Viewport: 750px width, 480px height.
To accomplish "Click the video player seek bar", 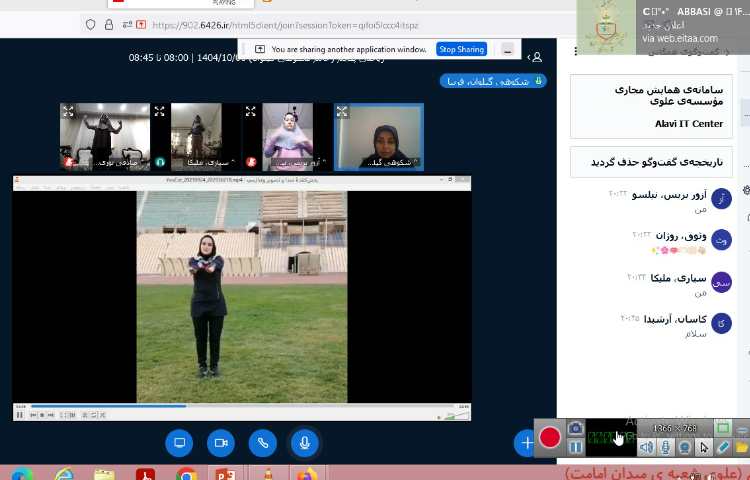I will click(x=244, y=406).
